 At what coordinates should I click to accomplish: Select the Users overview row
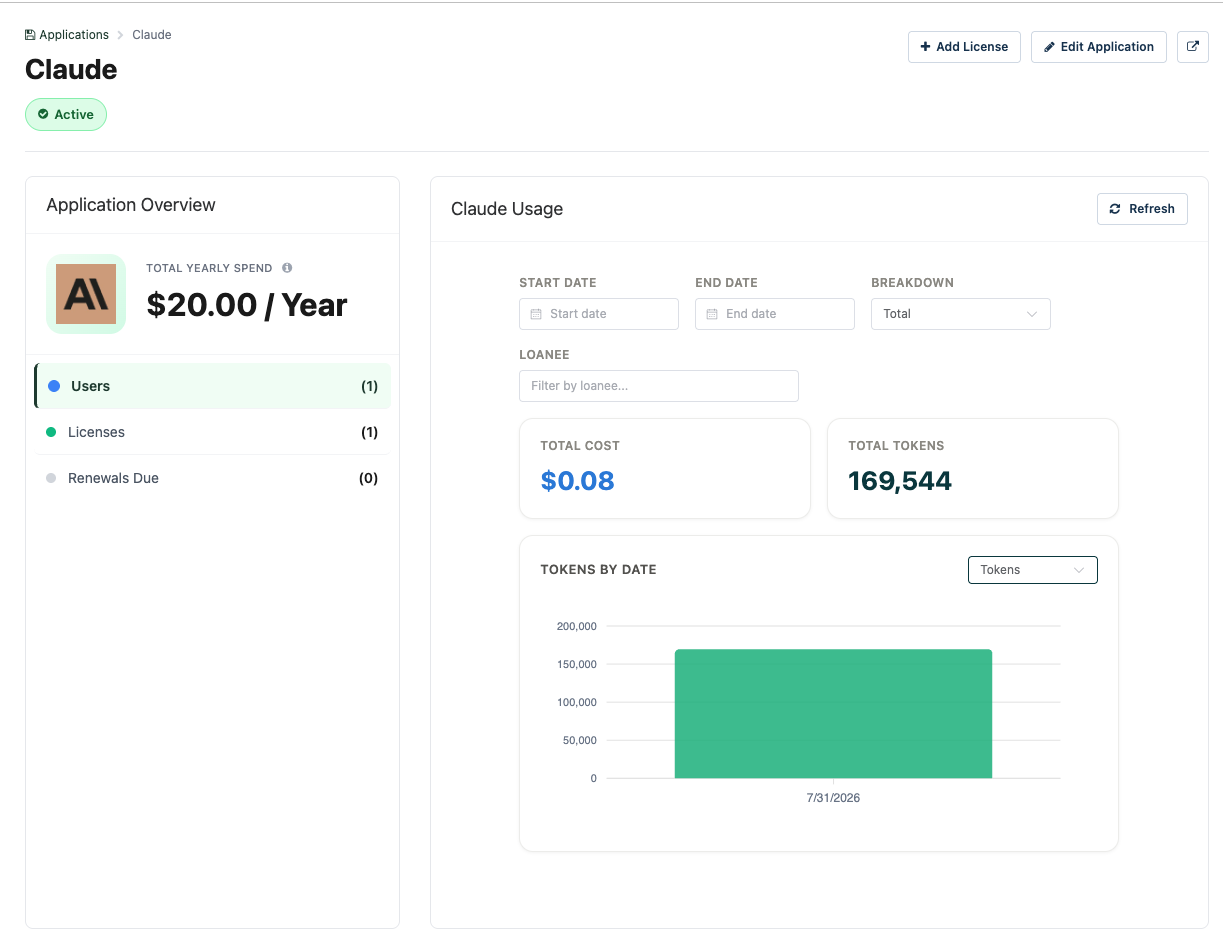coord(212,386)
